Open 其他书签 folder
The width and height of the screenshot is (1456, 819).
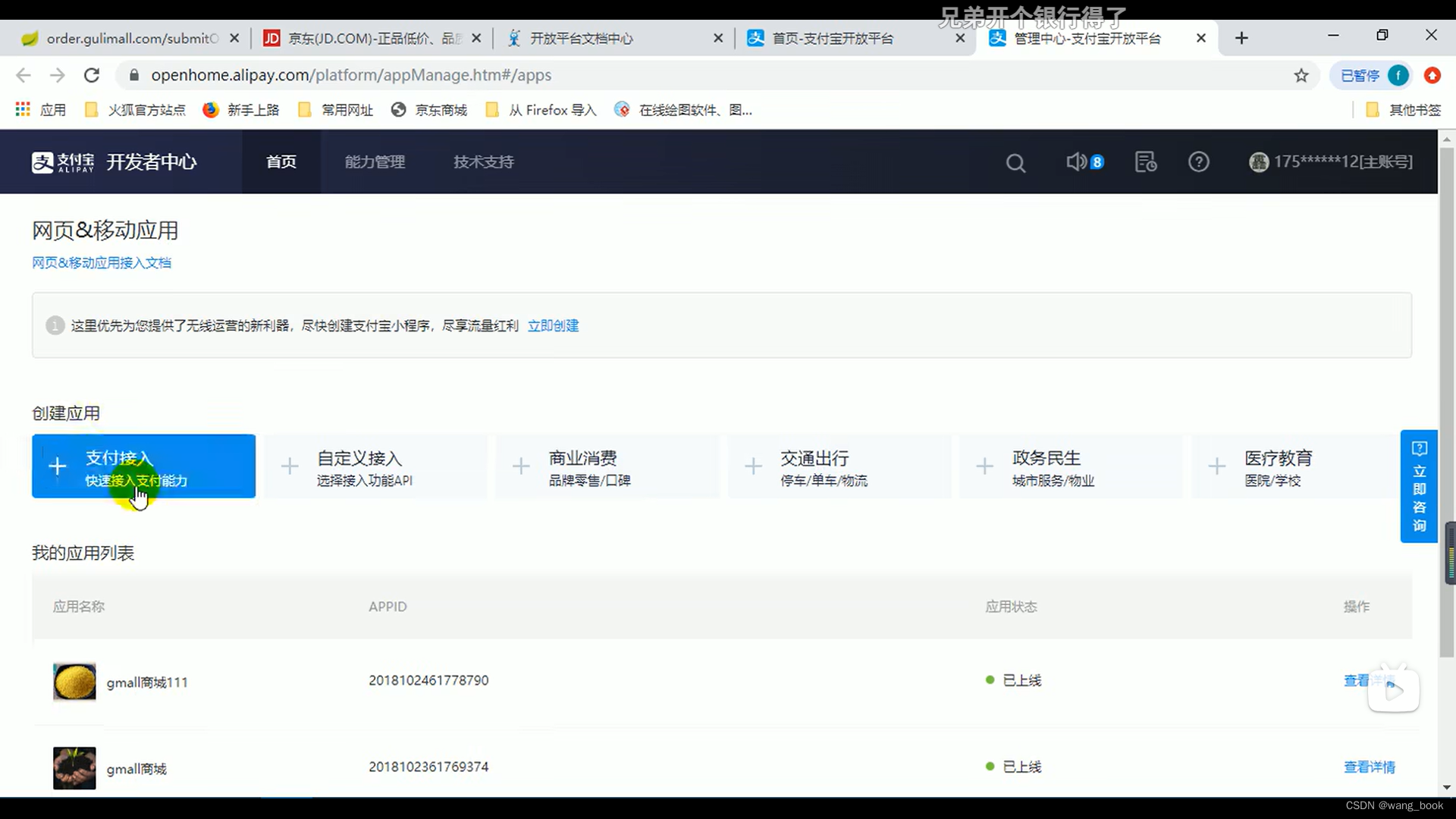tap(1403, 110)
